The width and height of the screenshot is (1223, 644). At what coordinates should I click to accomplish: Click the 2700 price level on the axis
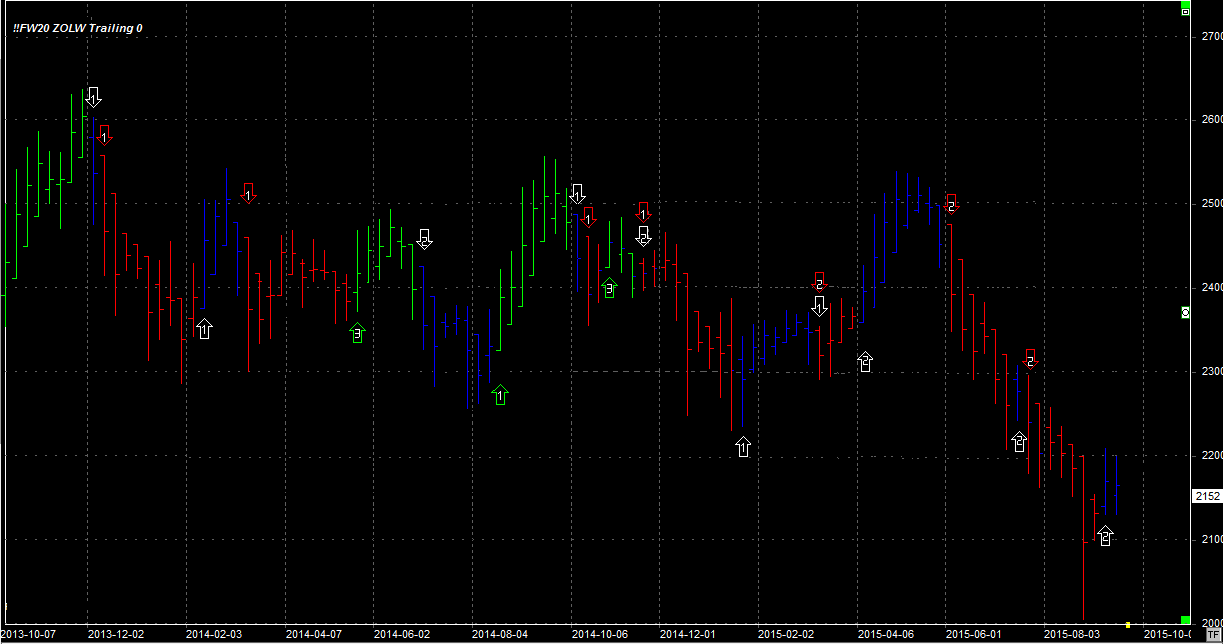click(1211, 36)
